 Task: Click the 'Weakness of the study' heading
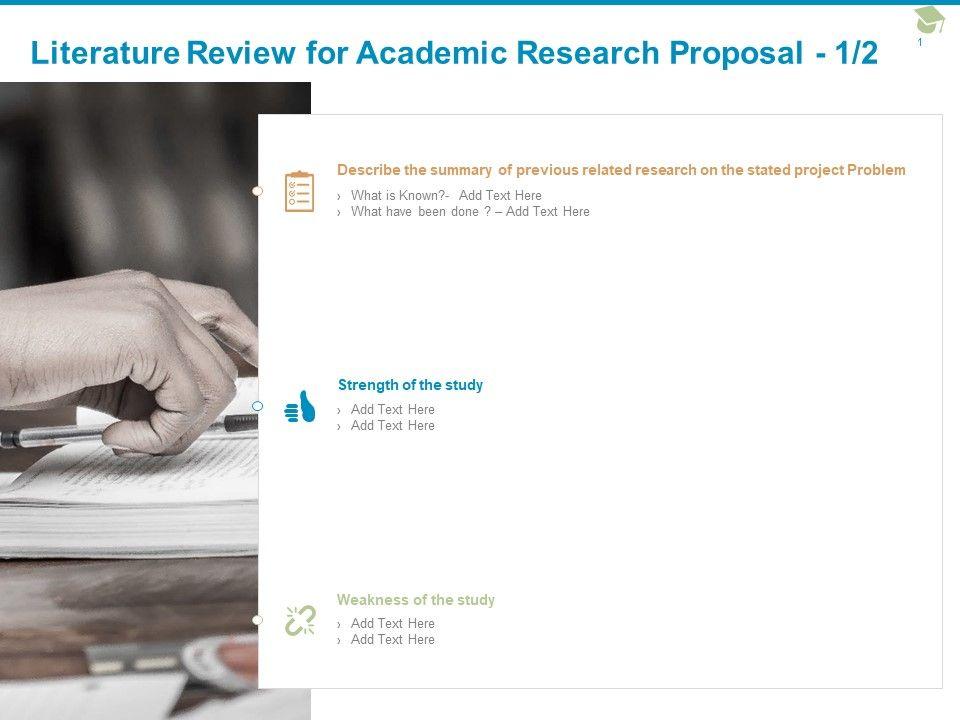pyautogui.click(x=415, y=600)
